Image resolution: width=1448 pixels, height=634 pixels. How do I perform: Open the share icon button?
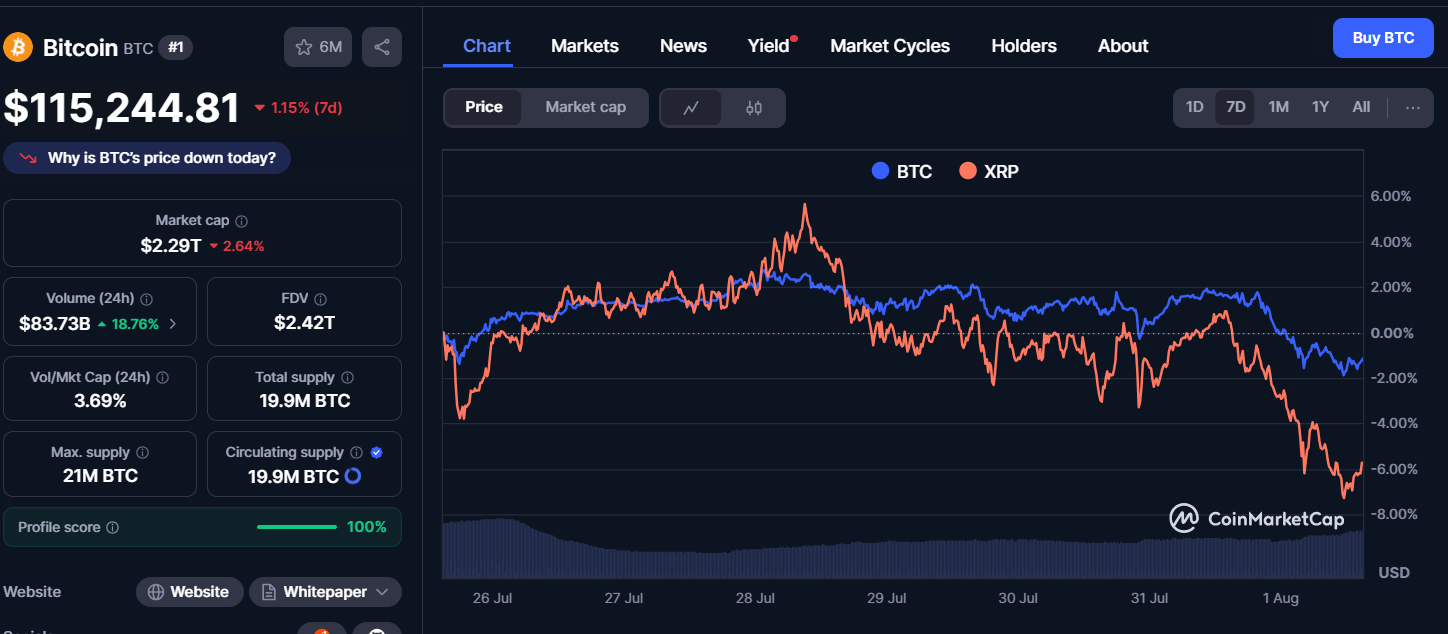(381, 47)
